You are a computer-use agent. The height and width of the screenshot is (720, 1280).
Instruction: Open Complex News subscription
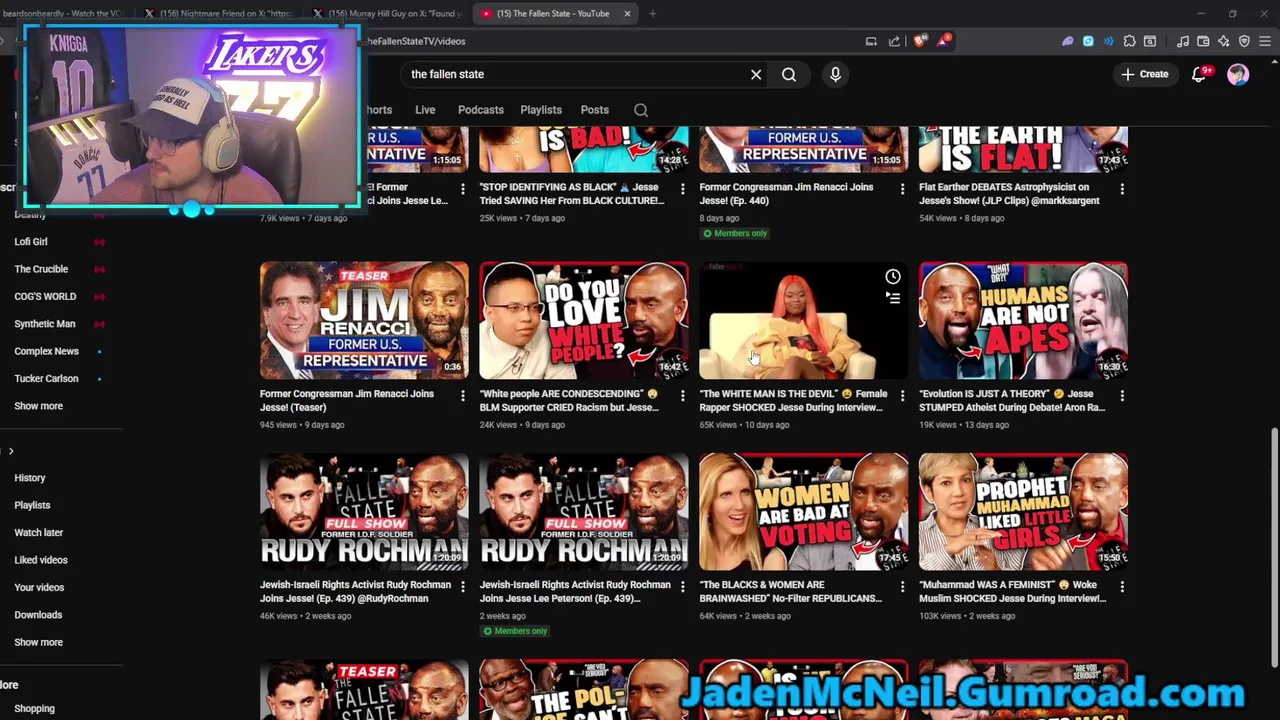46,351
